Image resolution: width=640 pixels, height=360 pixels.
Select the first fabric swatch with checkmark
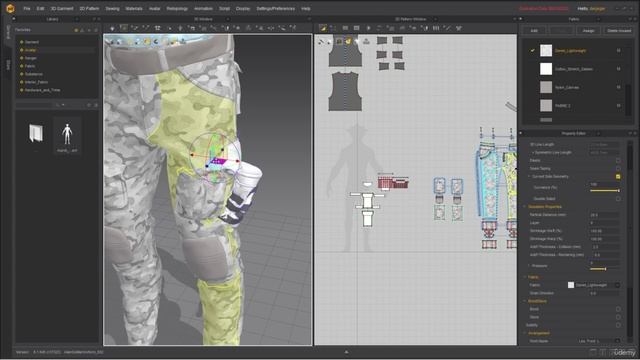[546, 51]
